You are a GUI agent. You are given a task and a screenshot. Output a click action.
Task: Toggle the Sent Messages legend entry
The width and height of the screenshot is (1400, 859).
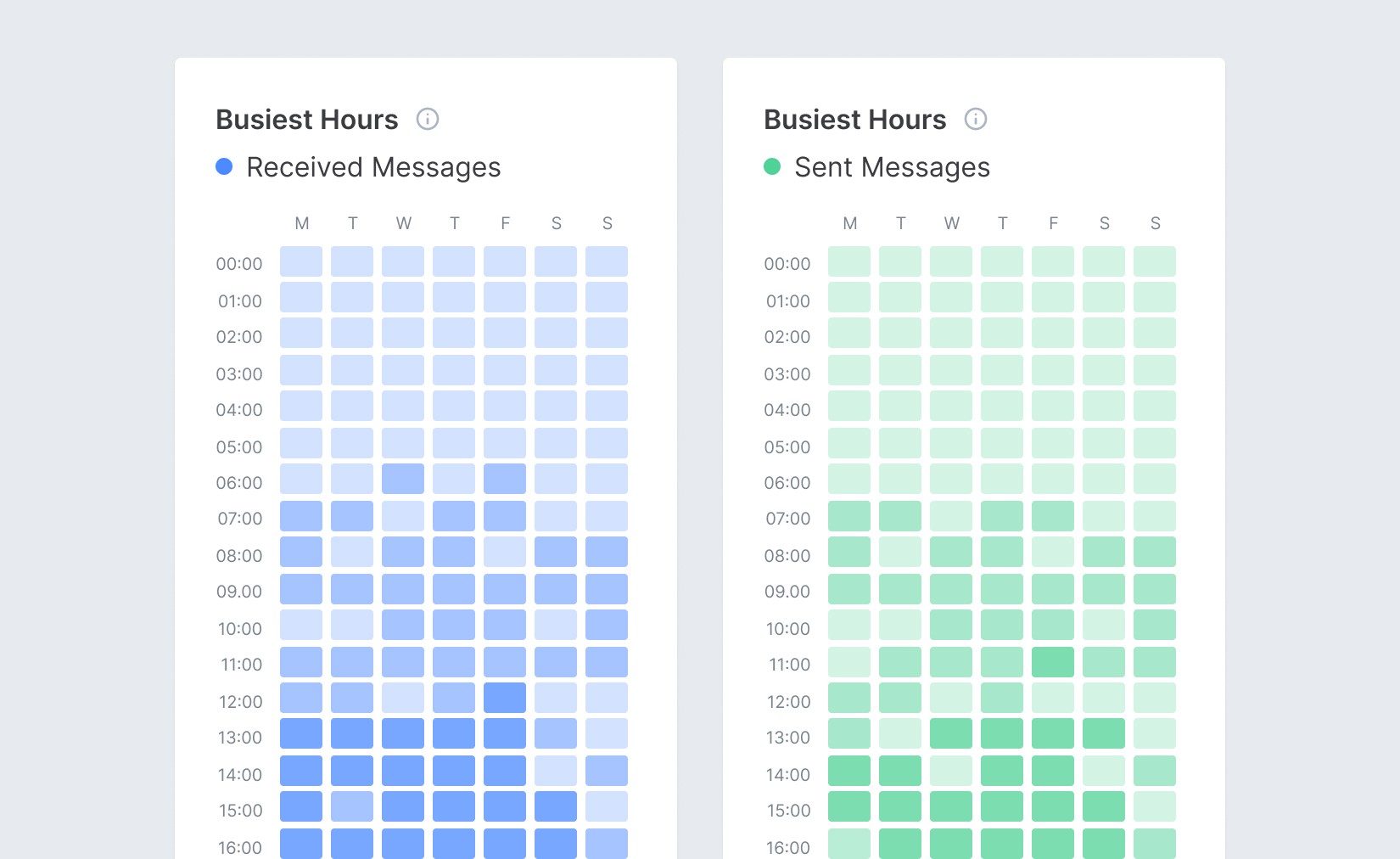[x=891, y=167]
